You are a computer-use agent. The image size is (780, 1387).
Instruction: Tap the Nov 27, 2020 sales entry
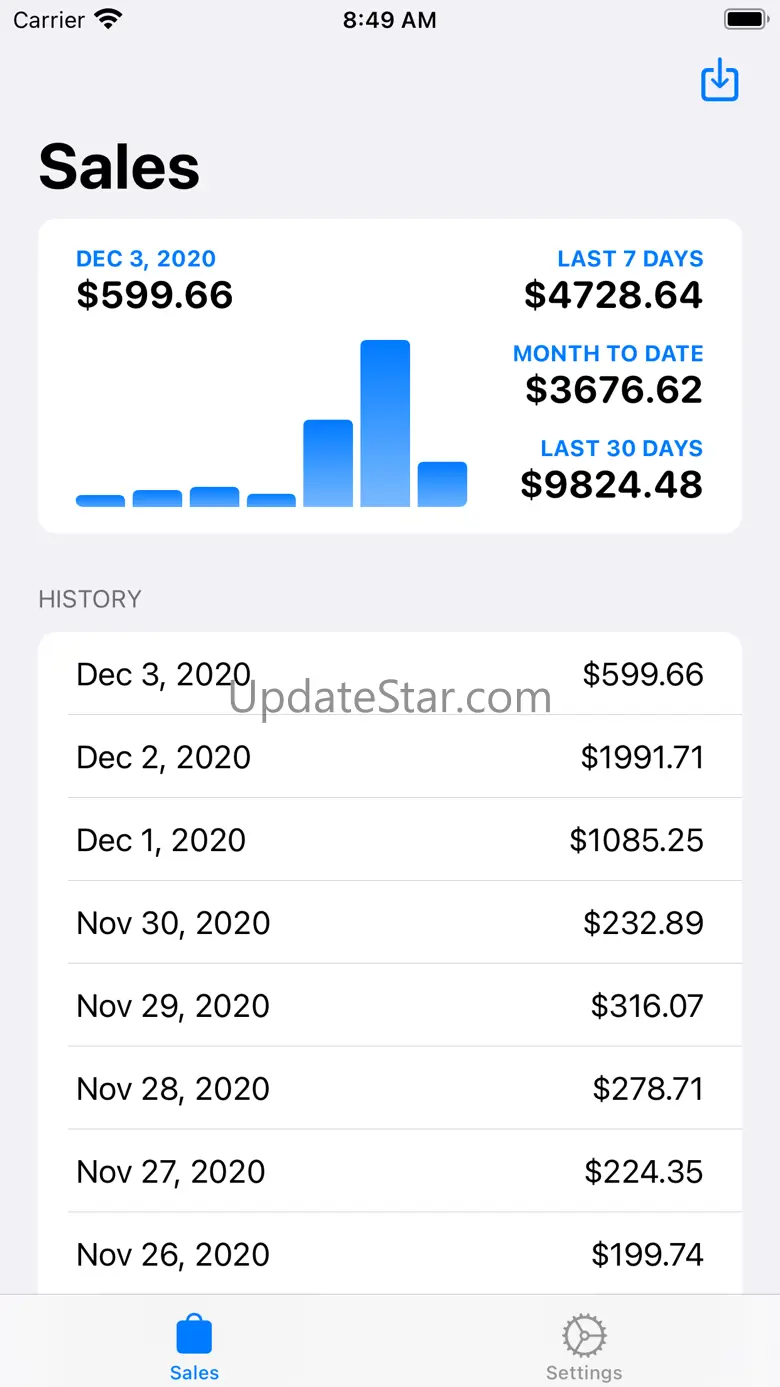click(390, 1172)
